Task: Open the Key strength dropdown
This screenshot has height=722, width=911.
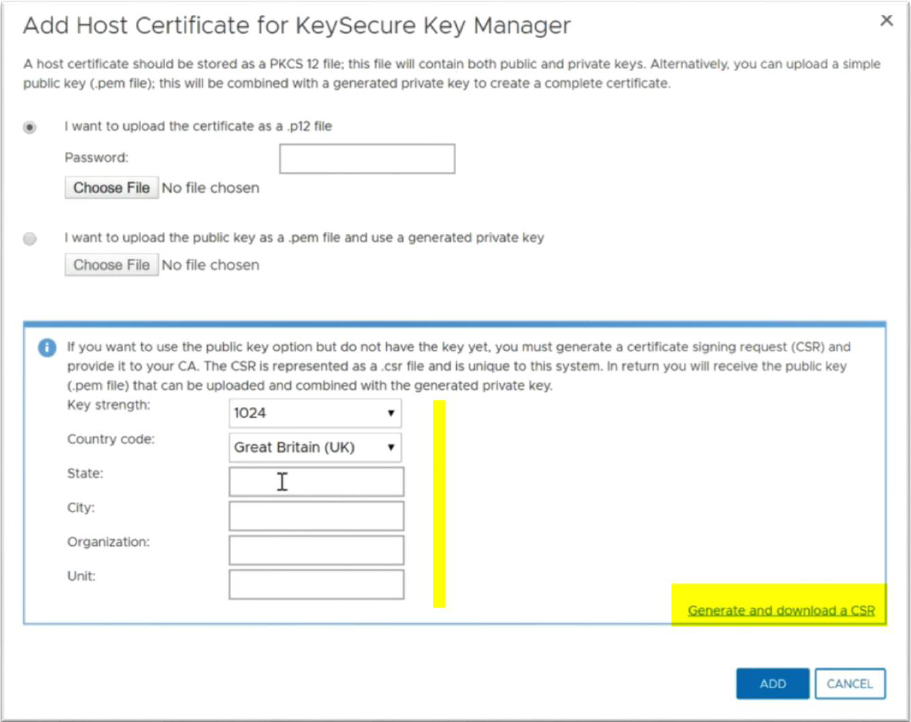Action: click(315, 413)
